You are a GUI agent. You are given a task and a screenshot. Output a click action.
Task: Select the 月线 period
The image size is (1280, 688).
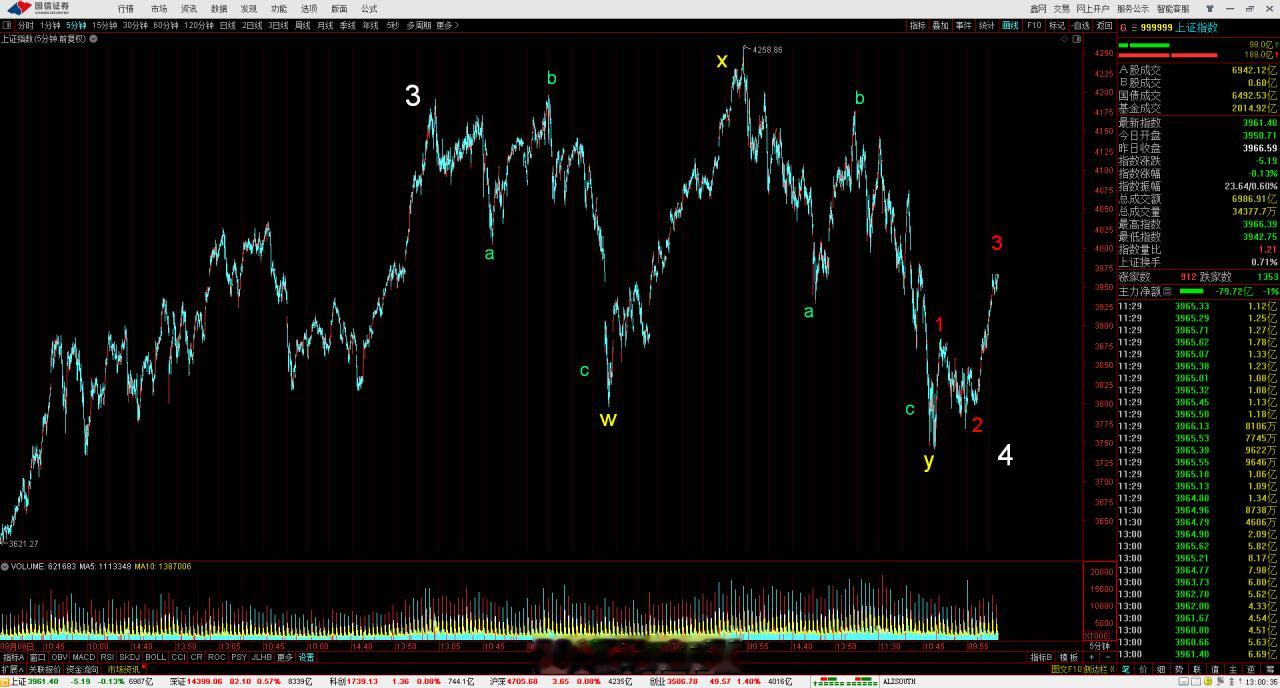tap(325, 25)
